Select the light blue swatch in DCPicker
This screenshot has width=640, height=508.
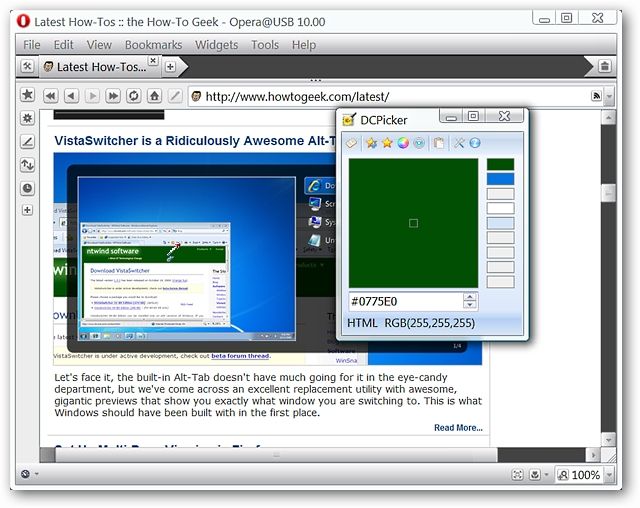coord(500,223)
